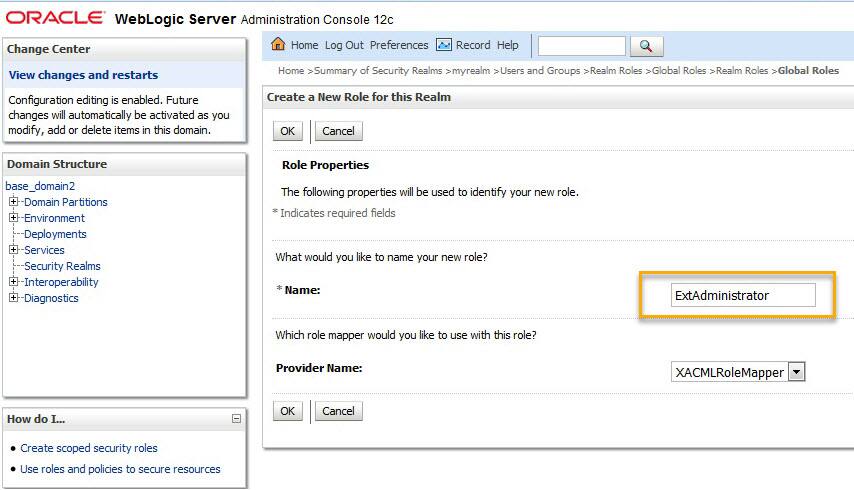
Task: Go to Summary of Security Realms breadcrumb
Action: (x=378, y=71)
